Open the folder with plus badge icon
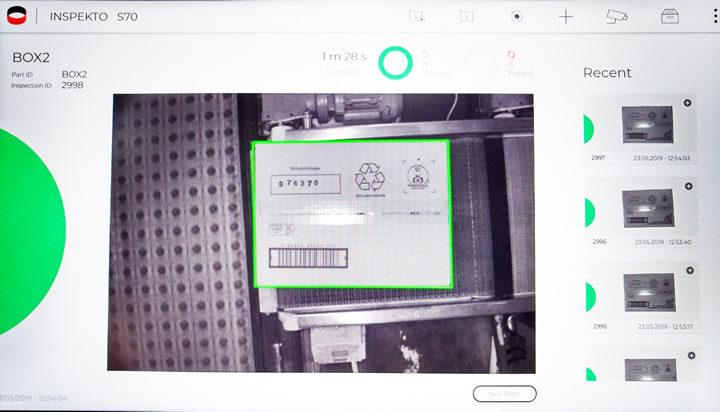Screen dimensions: 720x412 tap(416, 17)
